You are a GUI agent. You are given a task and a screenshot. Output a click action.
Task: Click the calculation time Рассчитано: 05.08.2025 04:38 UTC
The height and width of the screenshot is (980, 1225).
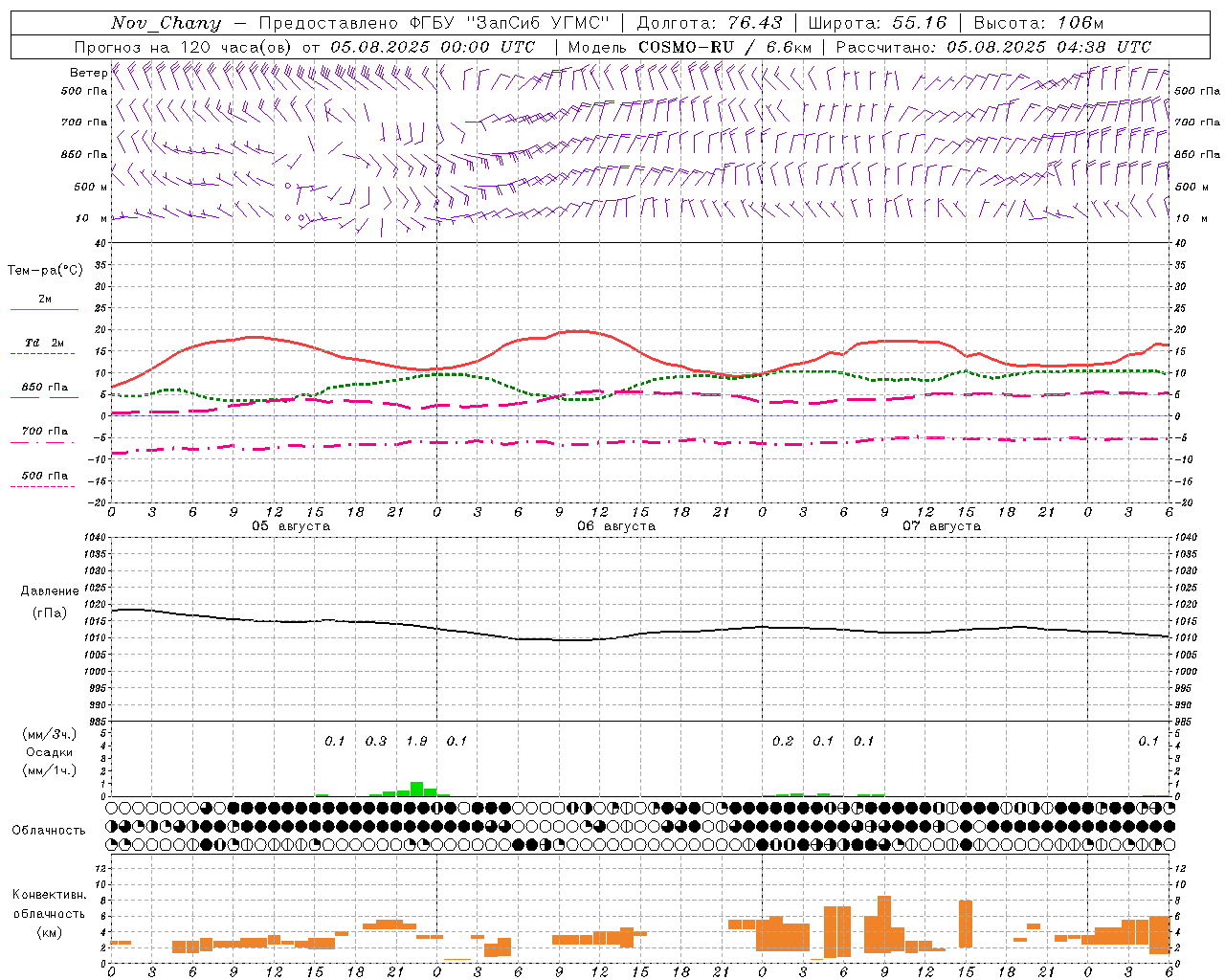point(993,47)
